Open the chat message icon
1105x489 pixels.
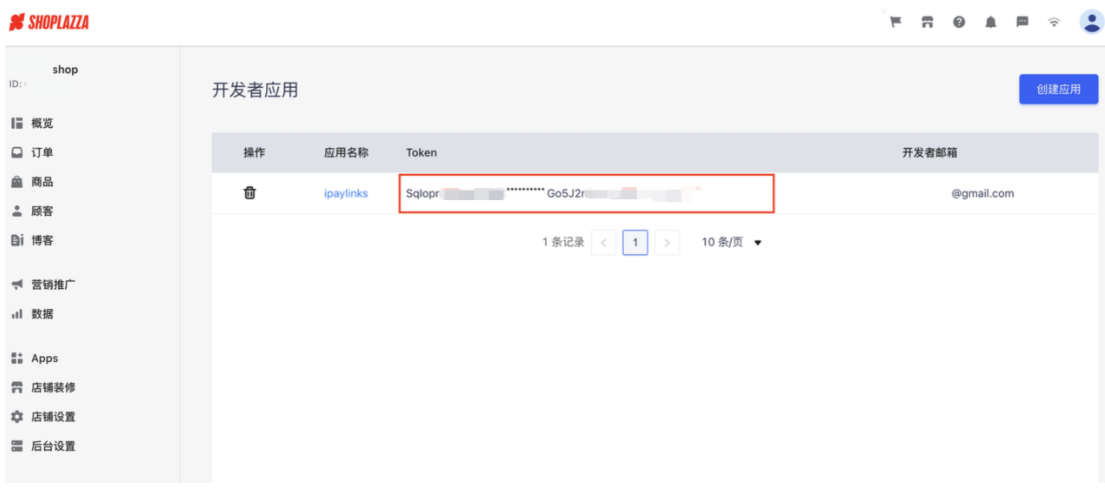coord(1023,22)
